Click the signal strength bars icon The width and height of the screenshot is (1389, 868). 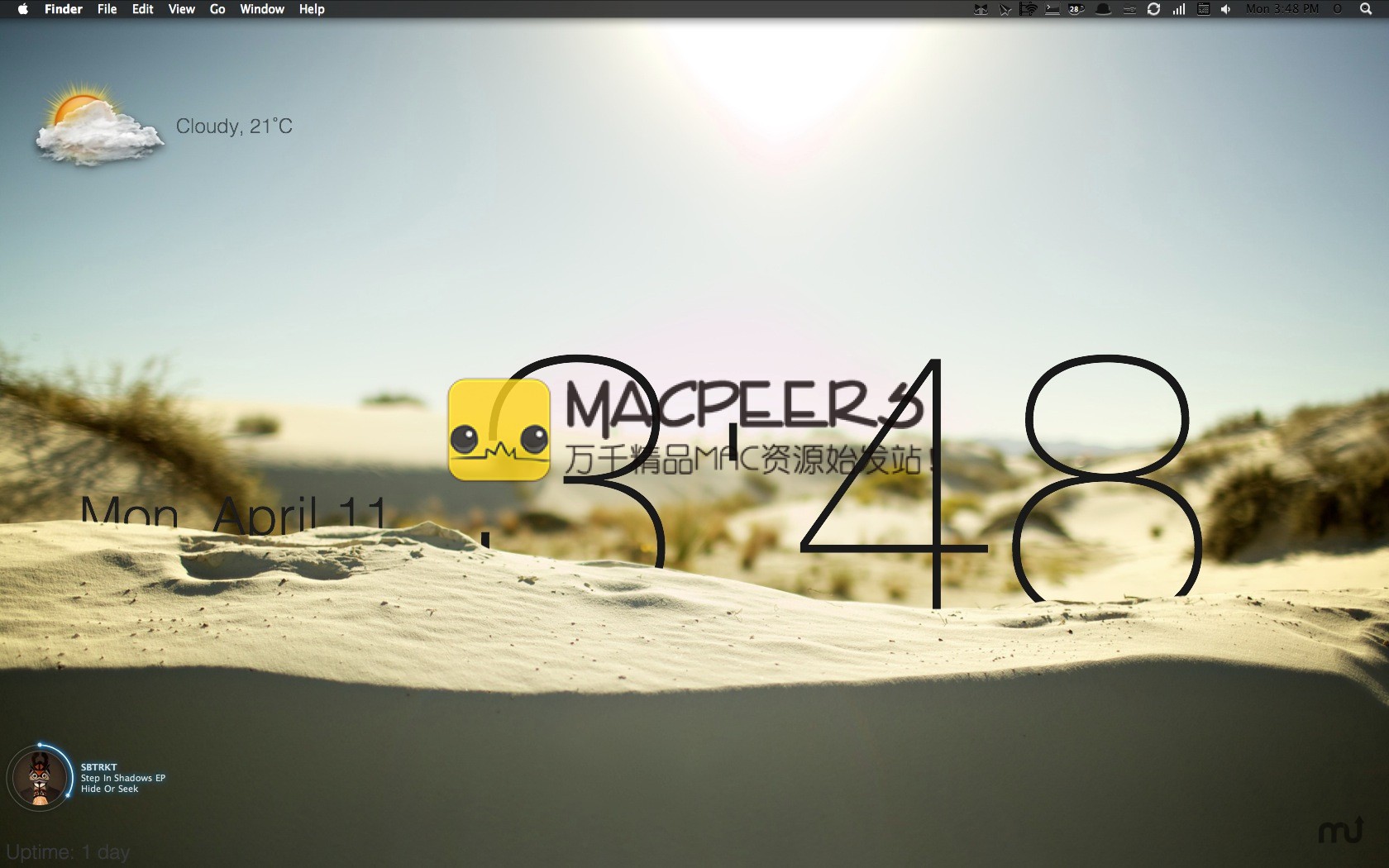coord(1178,9)
